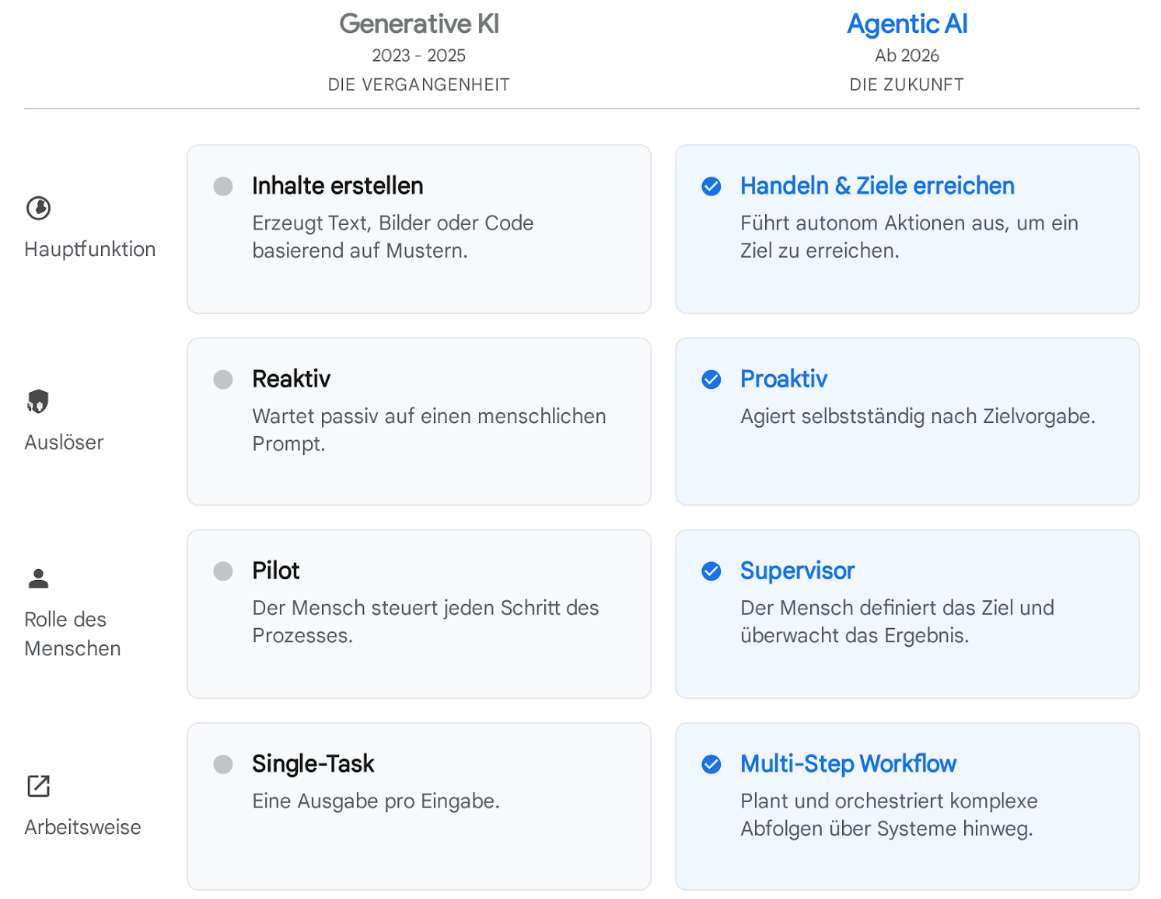Select the gray dot beside Inhalte erstellen
Image resolution: width=1161 pixels, height=899 pixels.
click(x=223, y=186)
